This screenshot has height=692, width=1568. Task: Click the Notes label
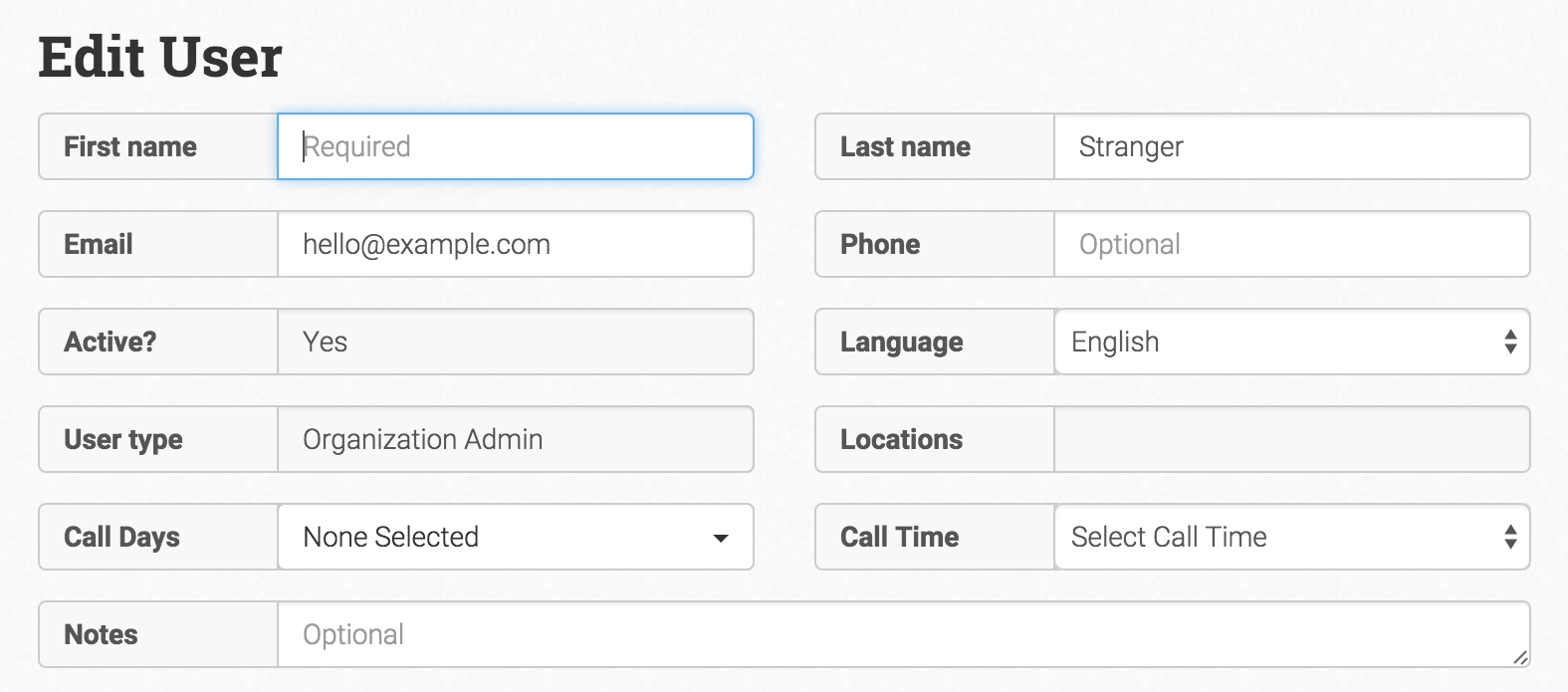pyautogui.click(x=101, y=634)
